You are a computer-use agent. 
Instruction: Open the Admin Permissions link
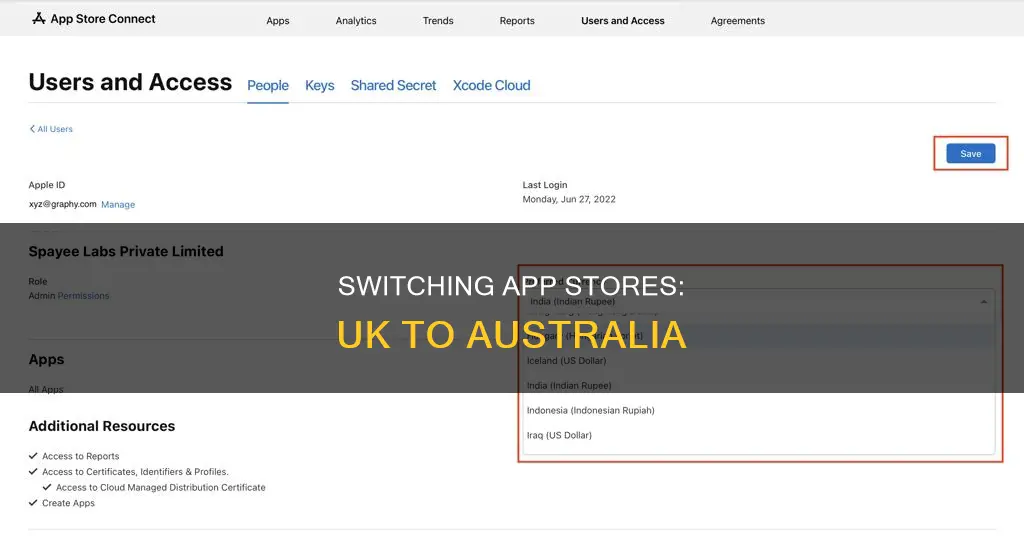click(x=84, y=296)
